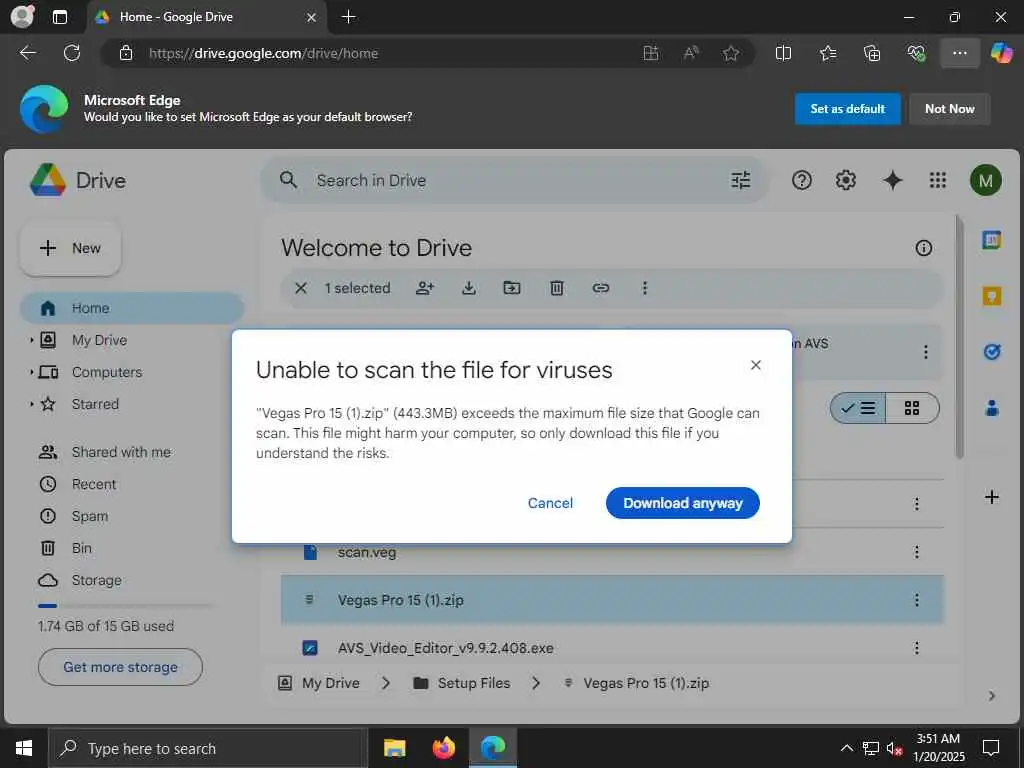
Task: Select the Vegas Pro 15 (1).zip row
Action: point(612,600)
